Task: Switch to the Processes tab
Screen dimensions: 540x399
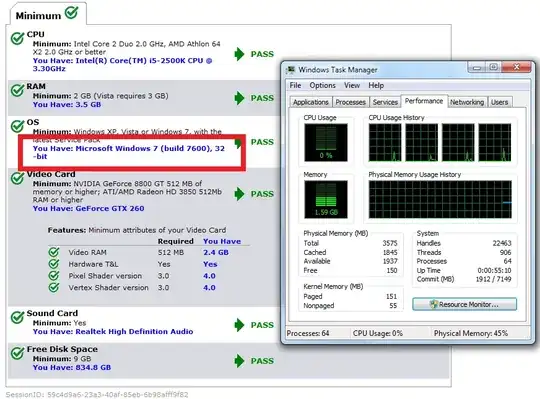Action: pos(350,102)
